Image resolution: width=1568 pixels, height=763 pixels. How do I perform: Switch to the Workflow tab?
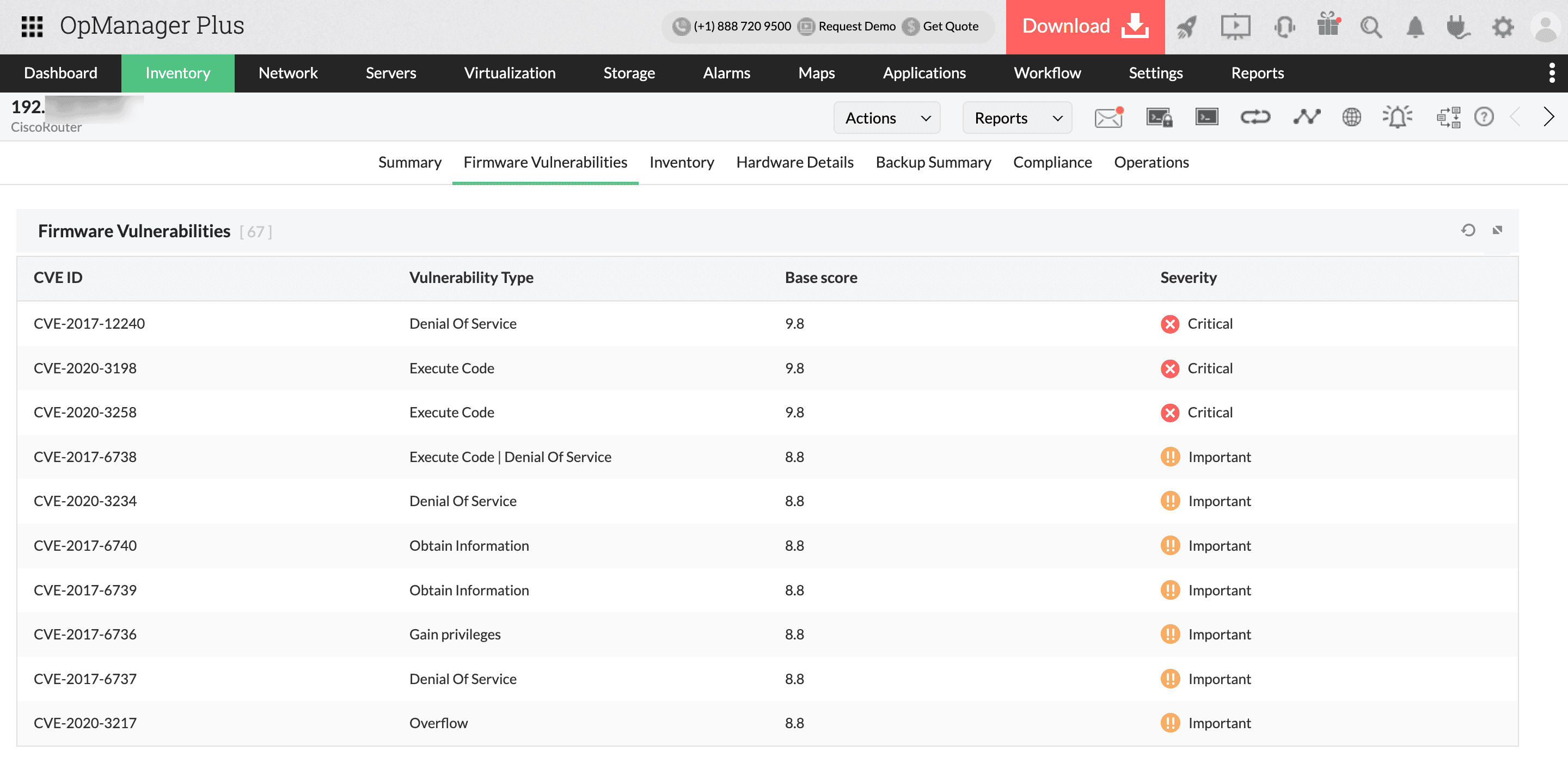pos(1047,73)
